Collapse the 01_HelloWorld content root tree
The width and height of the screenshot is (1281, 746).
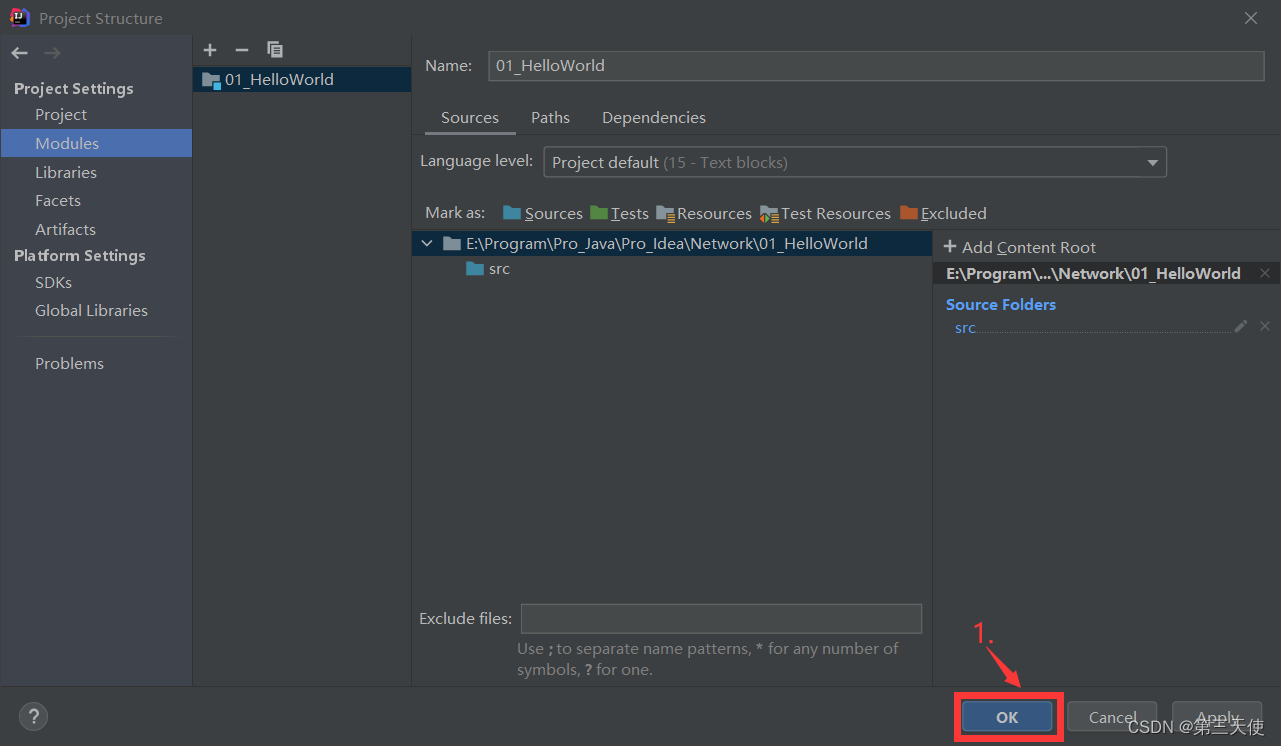[x=427, y=243]
